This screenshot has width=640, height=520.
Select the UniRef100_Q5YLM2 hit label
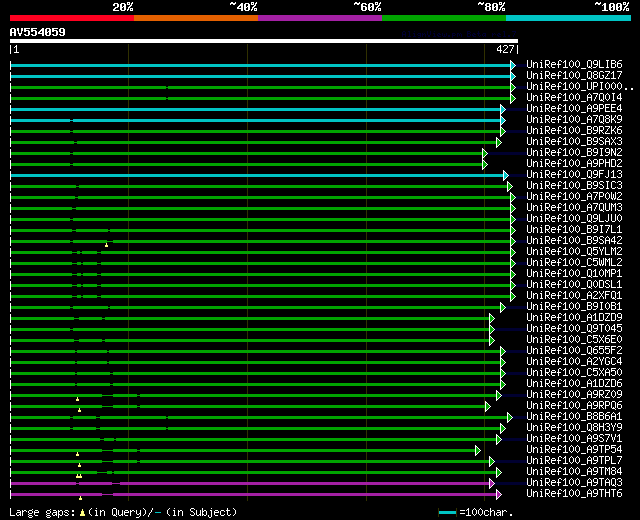click(x=573, y=251)
